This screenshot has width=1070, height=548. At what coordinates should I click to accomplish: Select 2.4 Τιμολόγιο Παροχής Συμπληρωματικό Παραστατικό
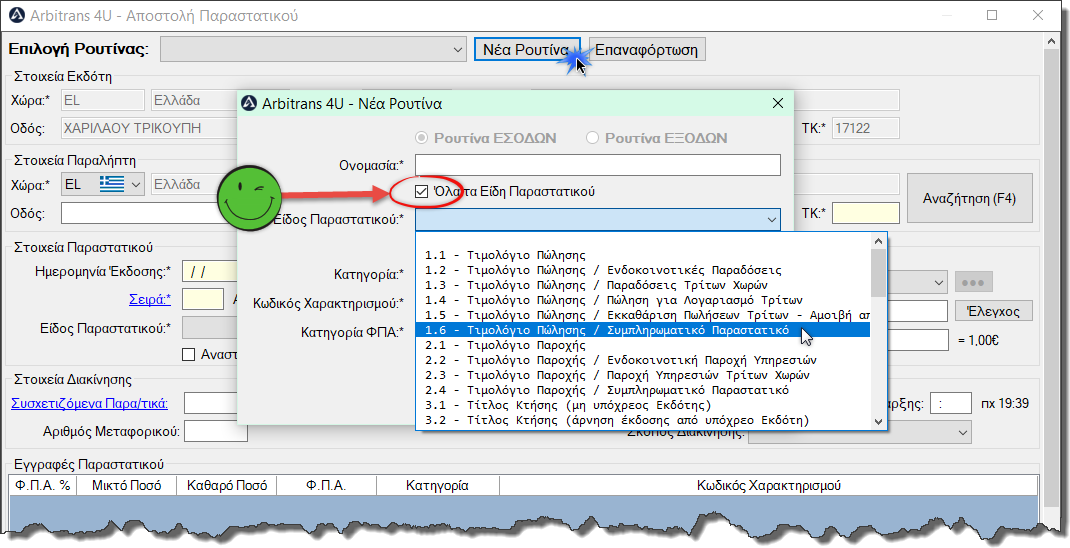642,390
